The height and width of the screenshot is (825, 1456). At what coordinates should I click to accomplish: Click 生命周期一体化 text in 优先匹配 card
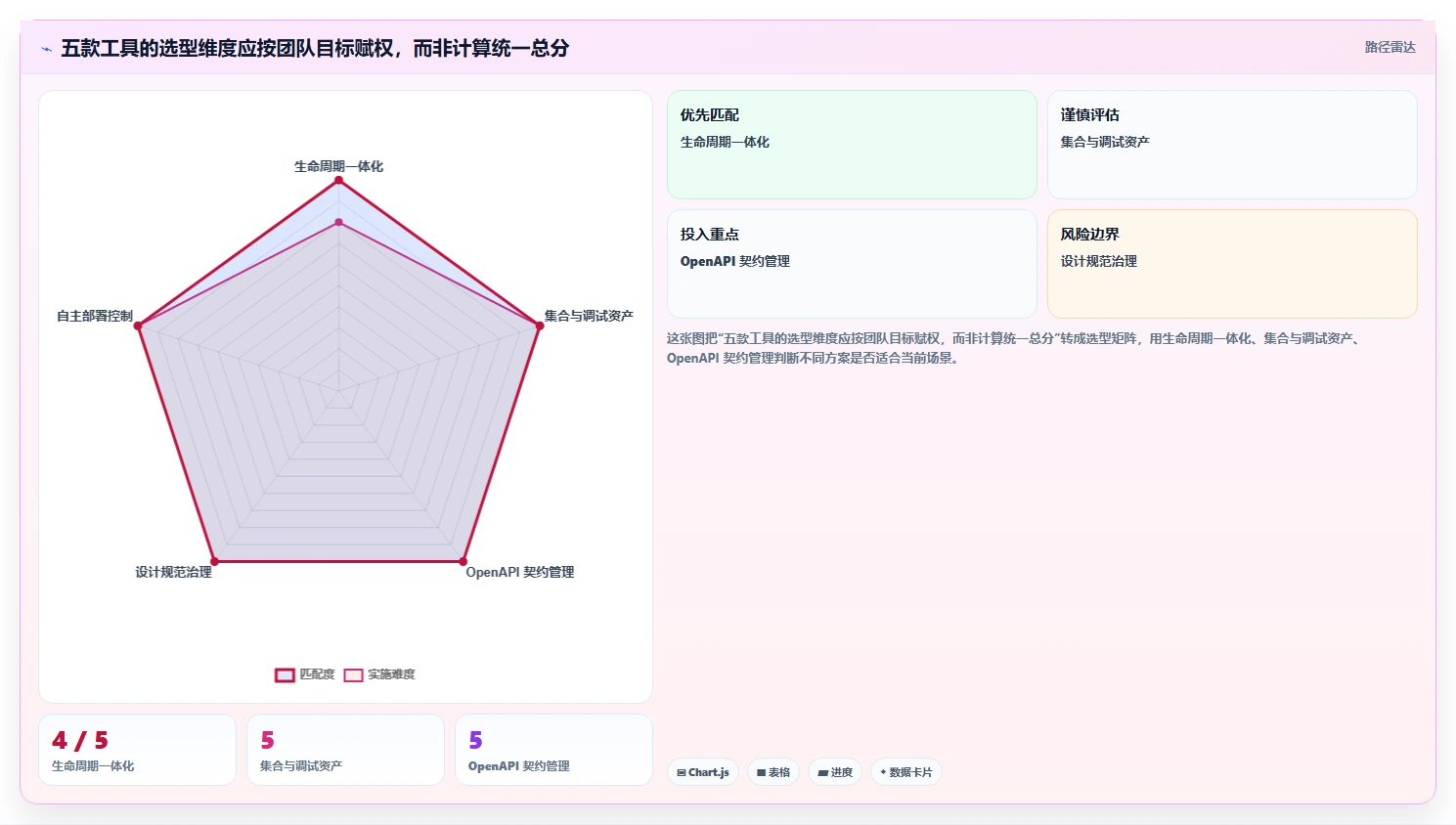click(x=725, y=142)
